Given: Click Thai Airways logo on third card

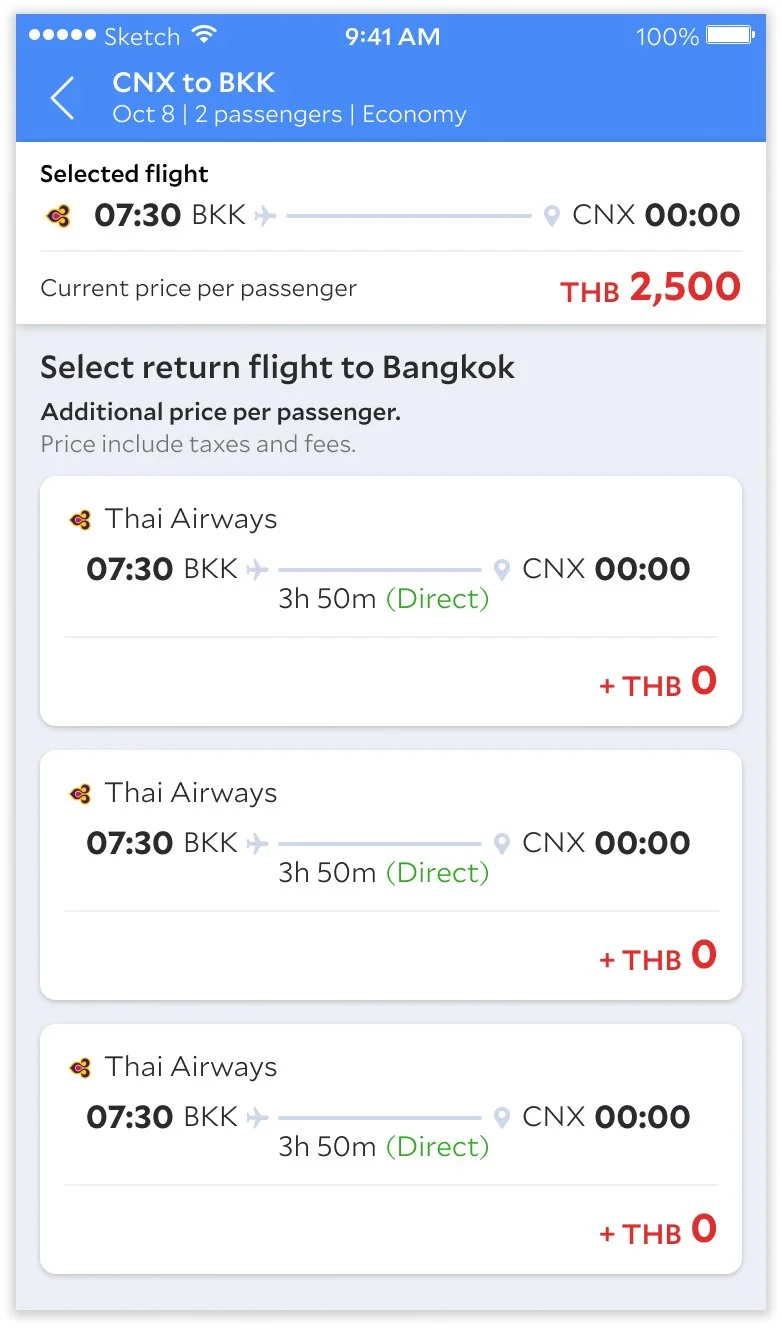Looking at the screenshot, I should coord(80,1068).
